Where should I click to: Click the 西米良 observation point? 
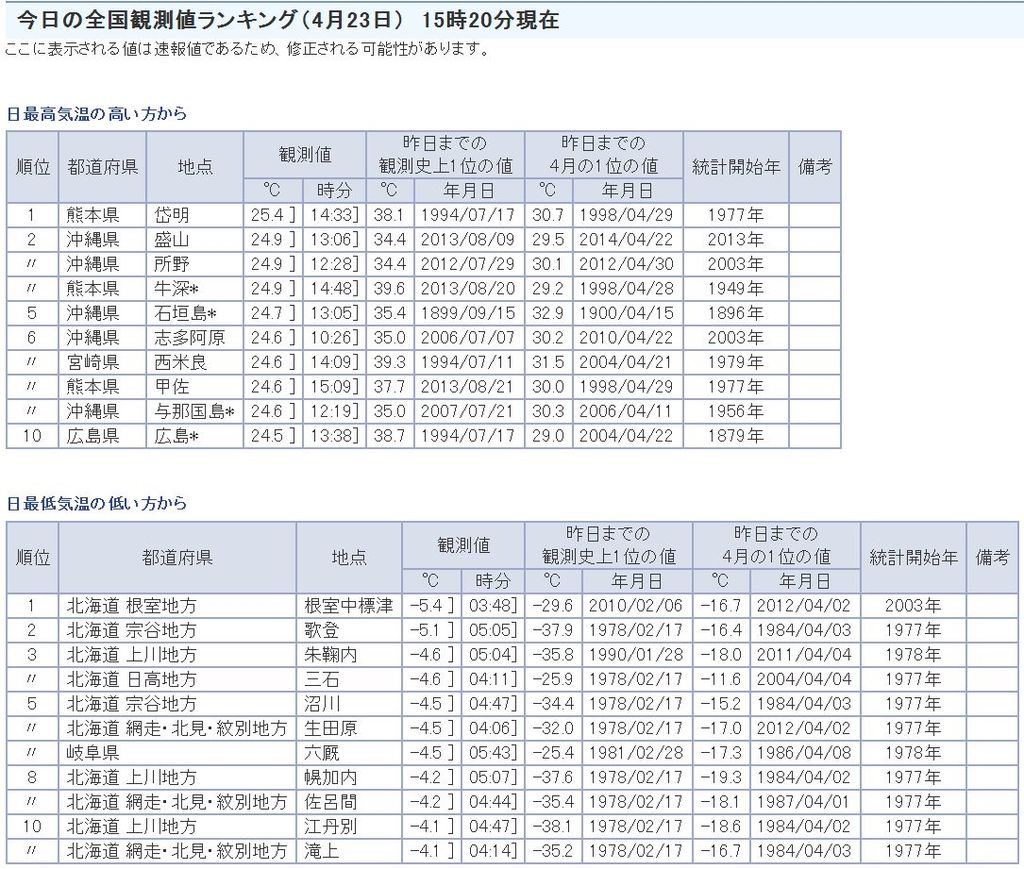[x=180, y=362]
